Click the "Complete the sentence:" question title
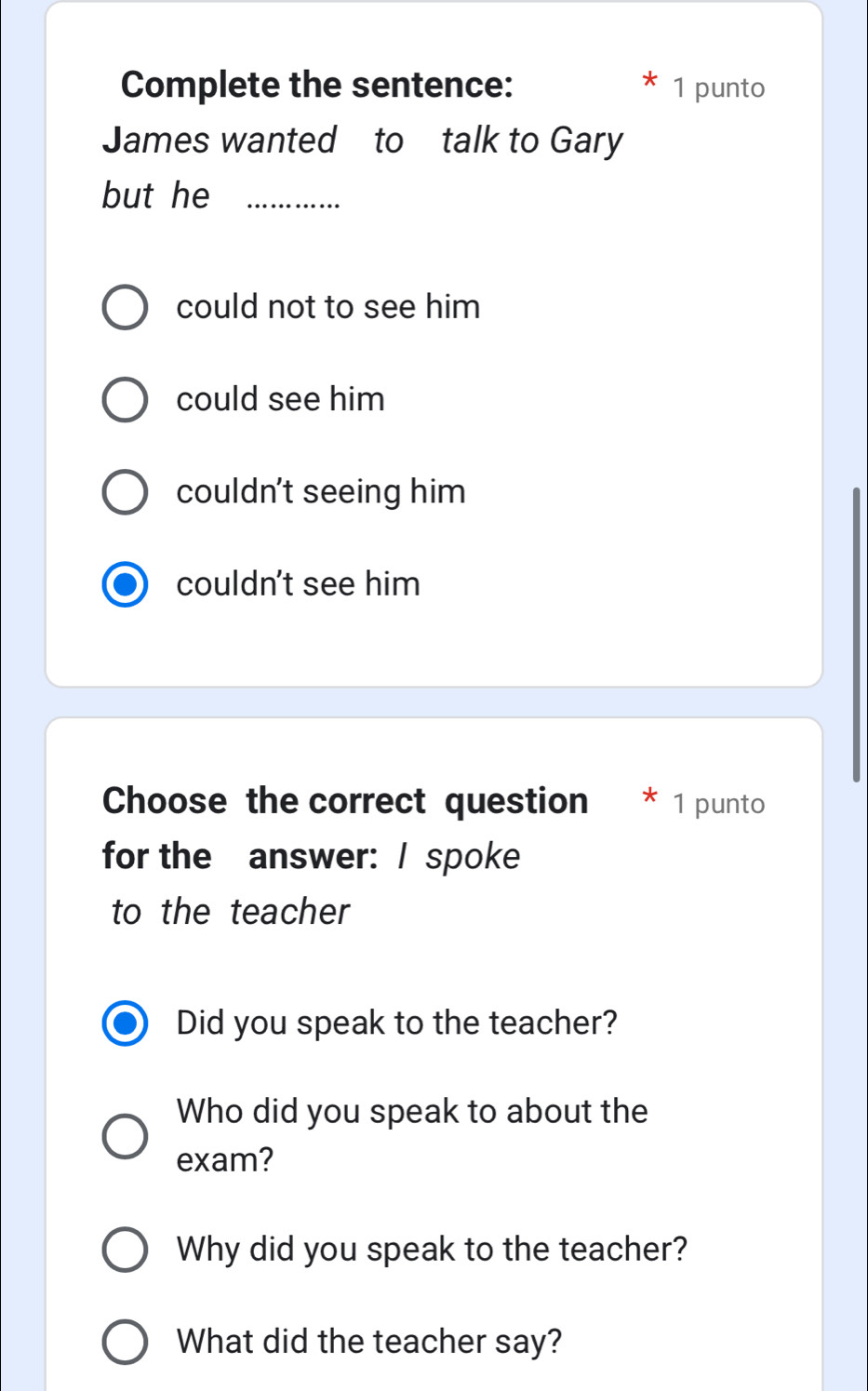The image size is (868, 1391). pyautogui.click(x=316, y=85)
